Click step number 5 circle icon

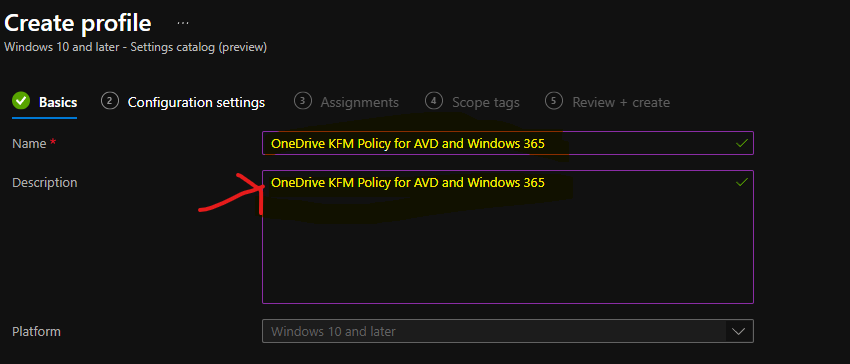click(554, 101)
